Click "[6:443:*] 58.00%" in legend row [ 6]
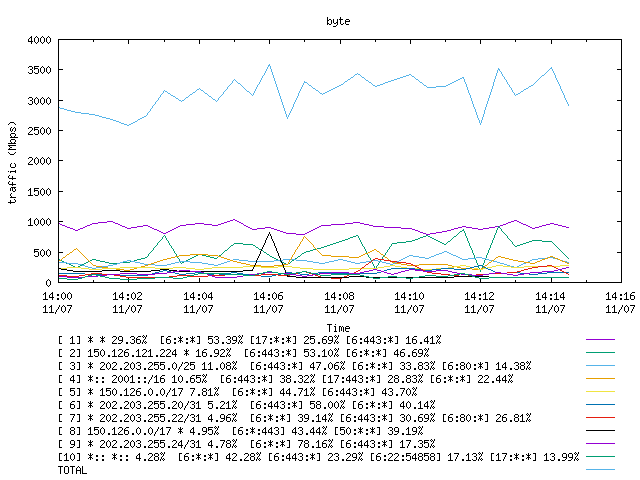640x480 pixels. pyautogui.click(x=297, y=405)
